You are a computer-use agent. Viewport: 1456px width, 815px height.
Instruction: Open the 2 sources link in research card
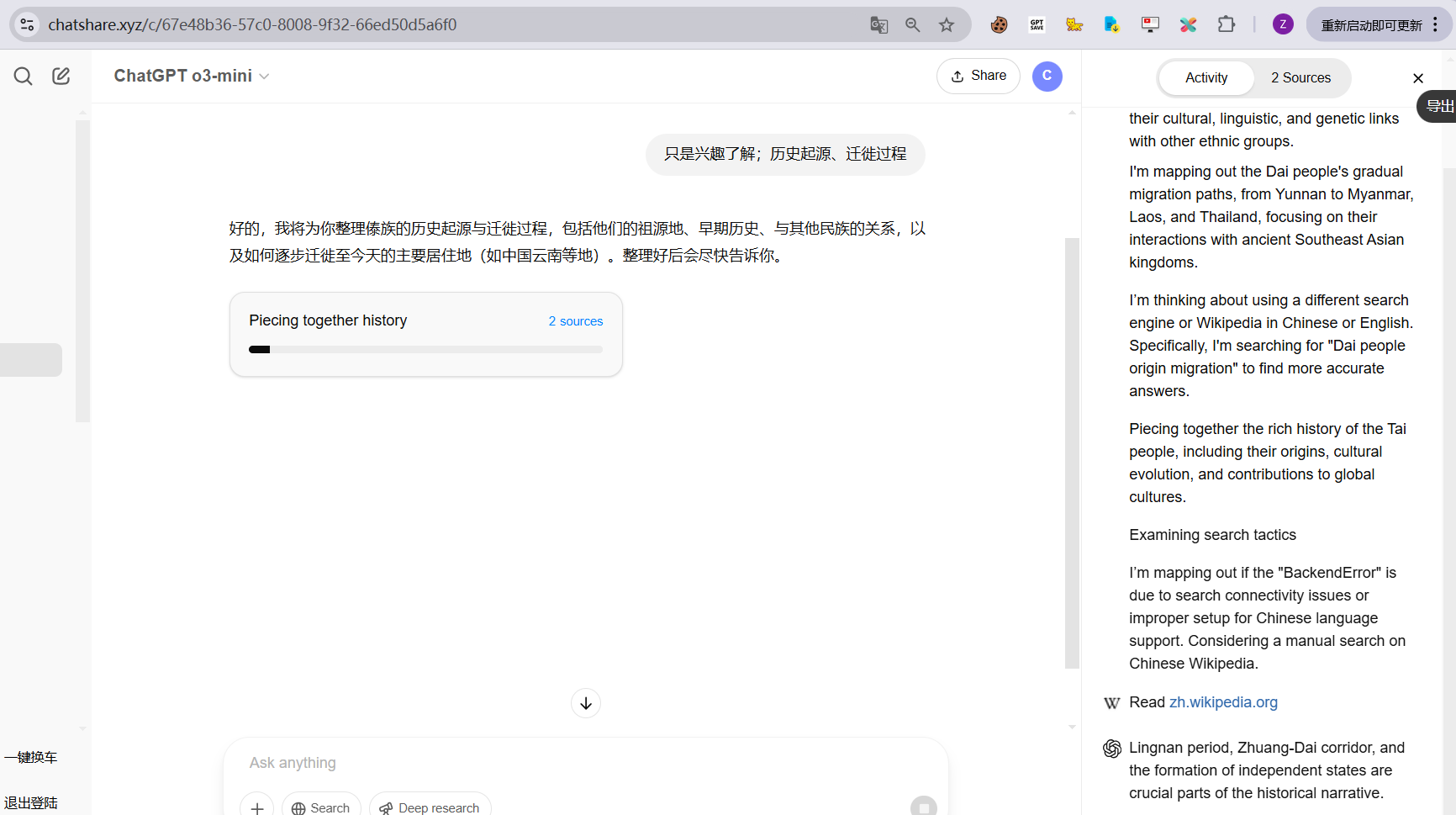point(576,321)
